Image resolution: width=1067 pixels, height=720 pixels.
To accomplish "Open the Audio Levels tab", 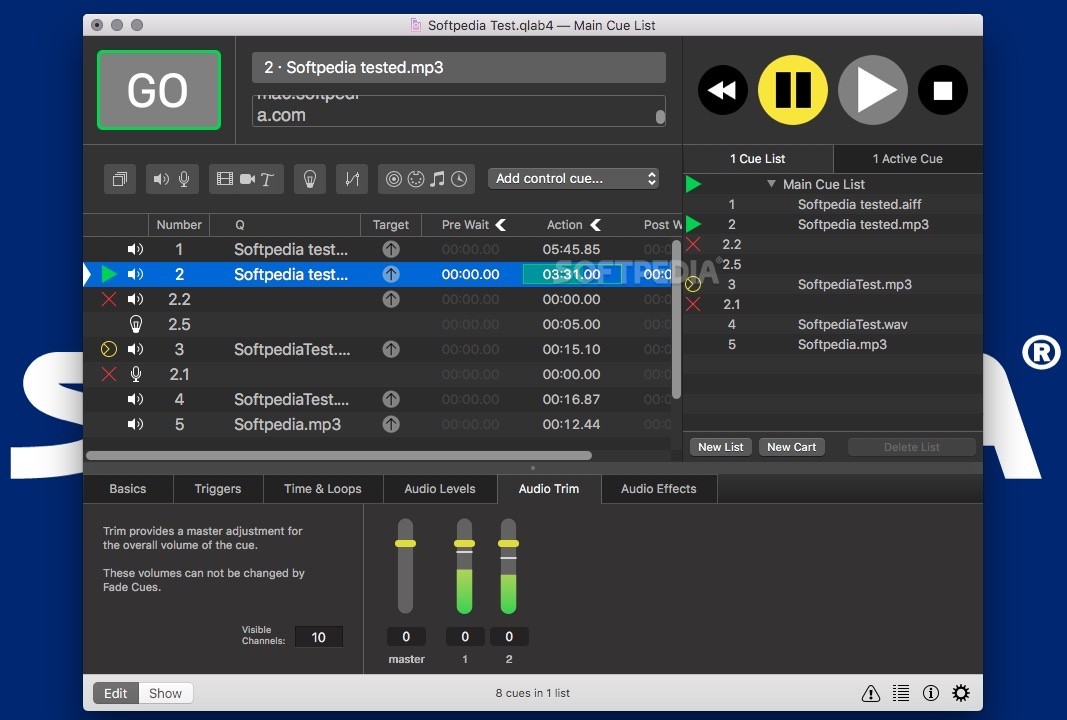I will (x=440, y=489).
